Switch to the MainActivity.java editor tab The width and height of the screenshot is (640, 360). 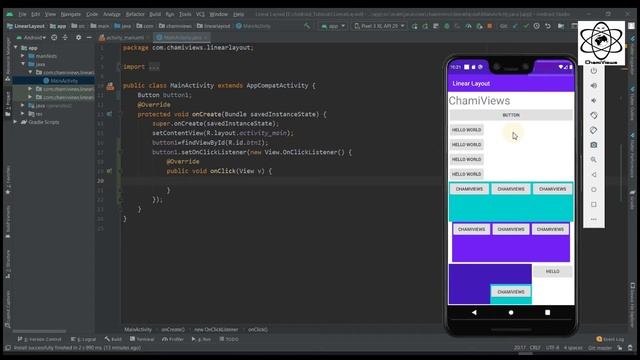click(x=181, y=37)
